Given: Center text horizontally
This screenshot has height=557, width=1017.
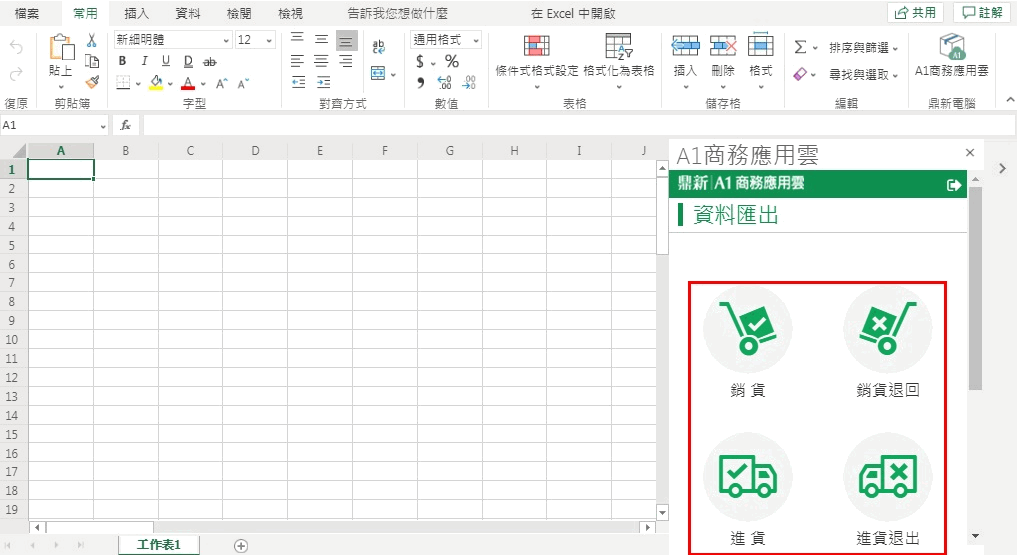Looking at the screenshot, I should click(321, 61).
